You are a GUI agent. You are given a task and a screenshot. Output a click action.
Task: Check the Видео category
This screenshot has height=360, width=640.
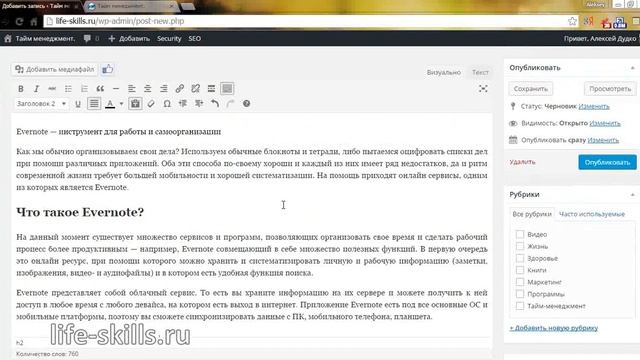point(520,234)
